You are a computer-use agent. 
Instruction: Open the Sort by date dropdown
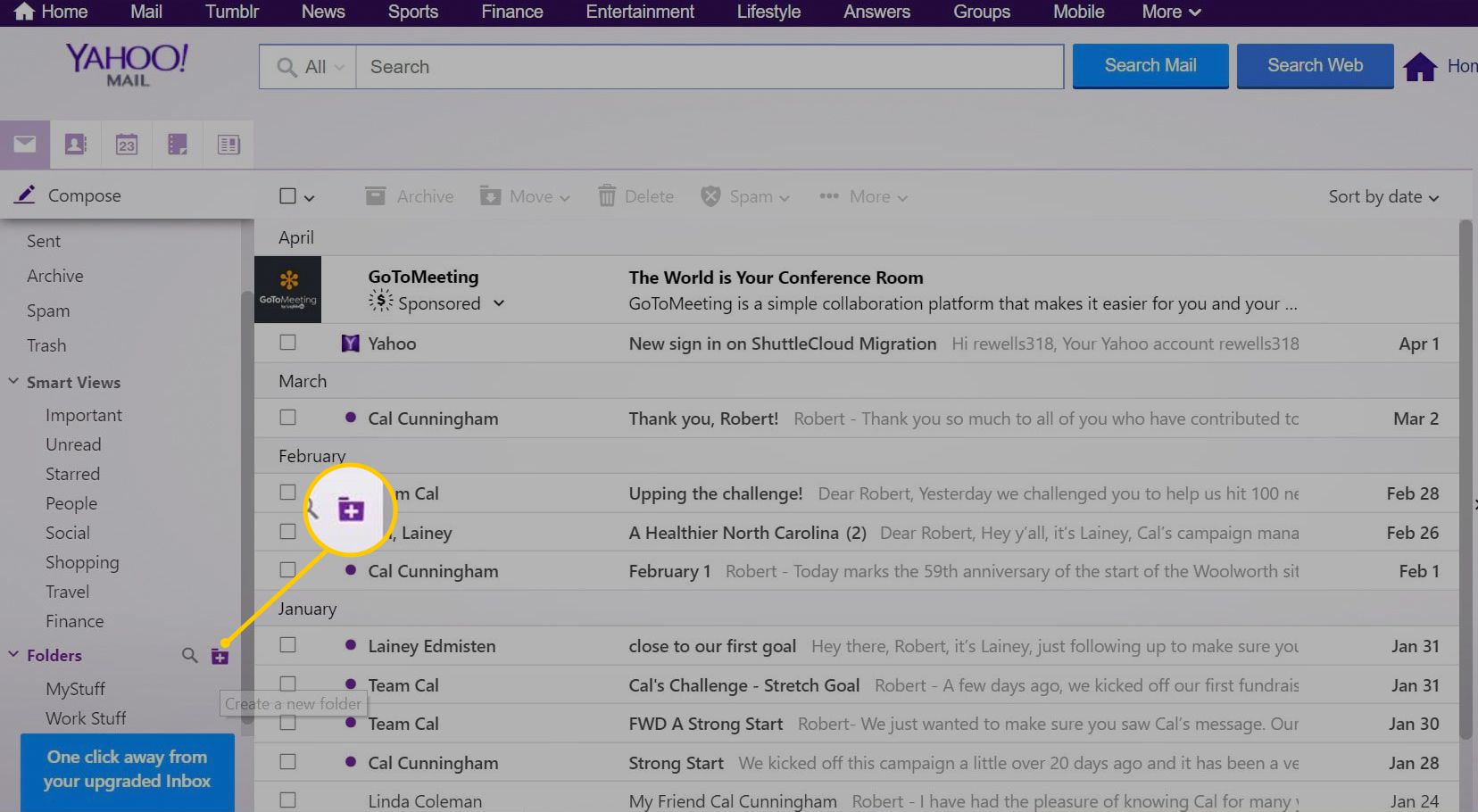pos(1383,196)
